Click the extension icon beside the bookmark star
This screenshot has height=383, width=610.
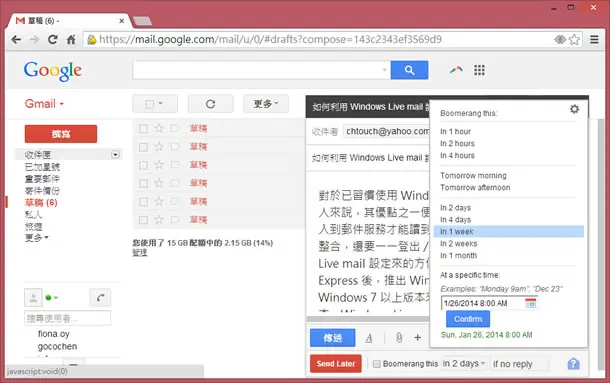pos(560,39)
